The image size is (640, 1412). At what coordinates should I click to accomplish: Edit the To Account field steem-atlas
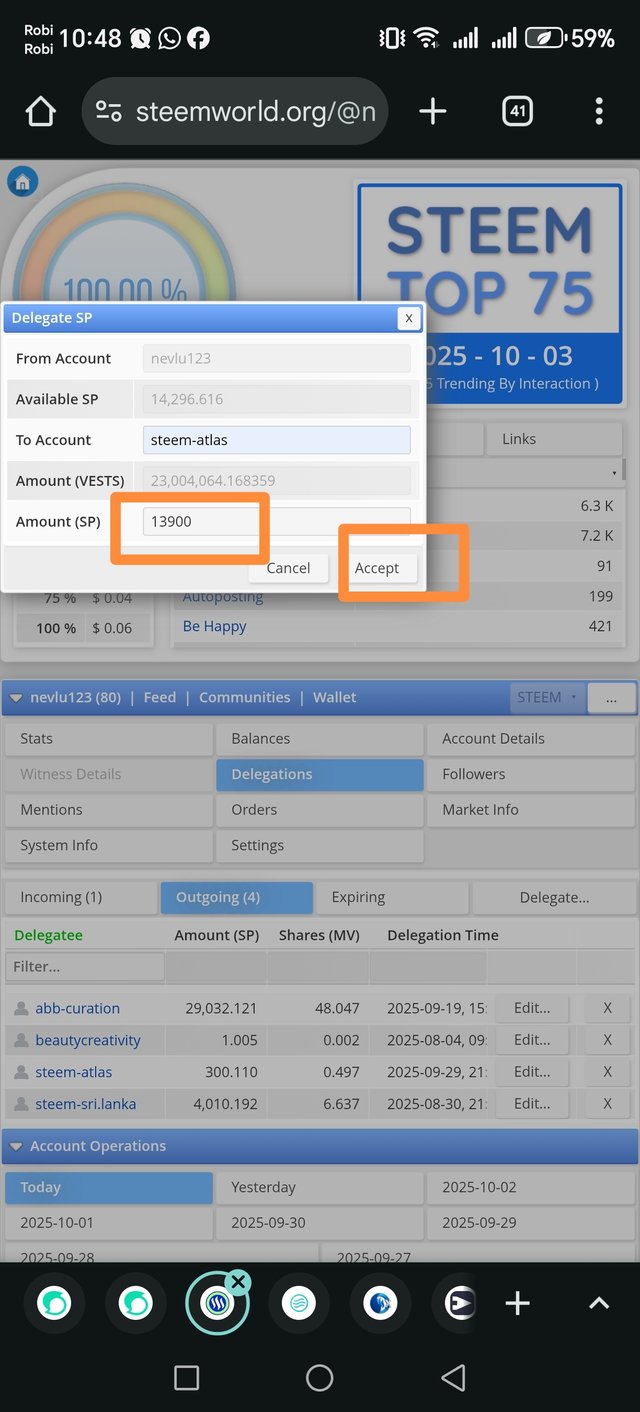277,440
